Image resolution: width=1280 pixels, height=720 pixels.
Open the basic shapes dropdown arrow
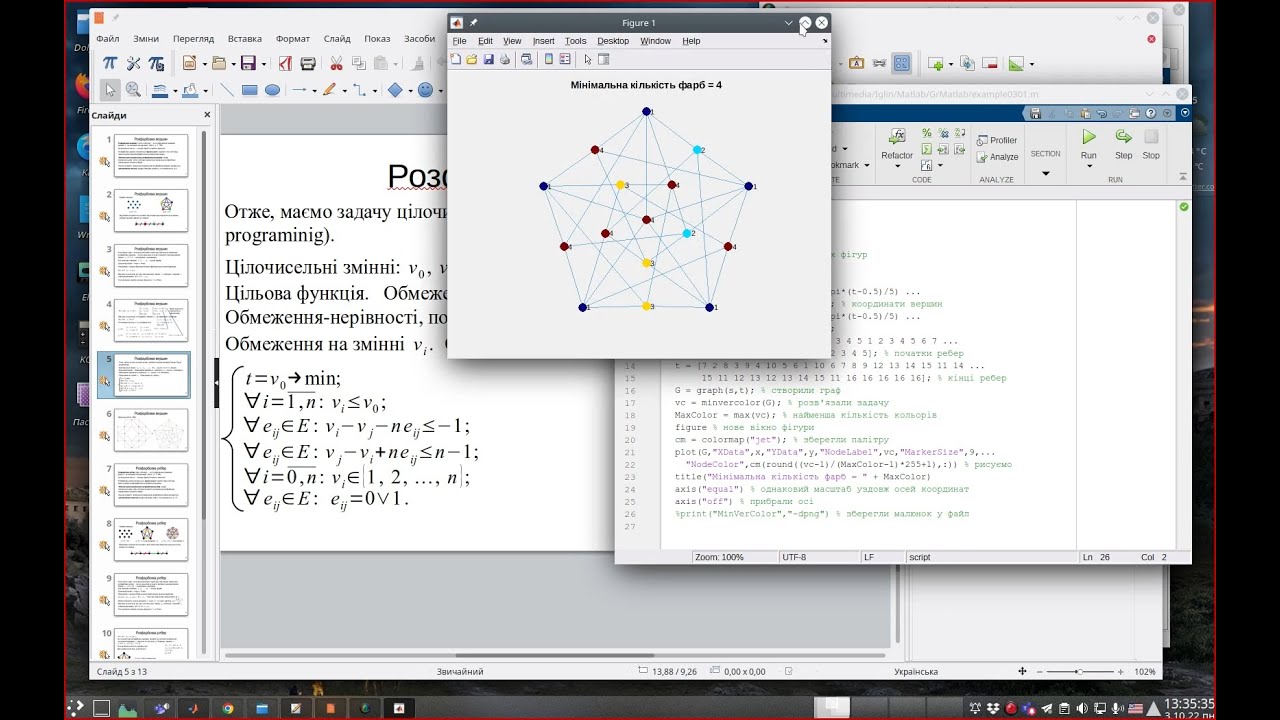click(x=409, y=91)
